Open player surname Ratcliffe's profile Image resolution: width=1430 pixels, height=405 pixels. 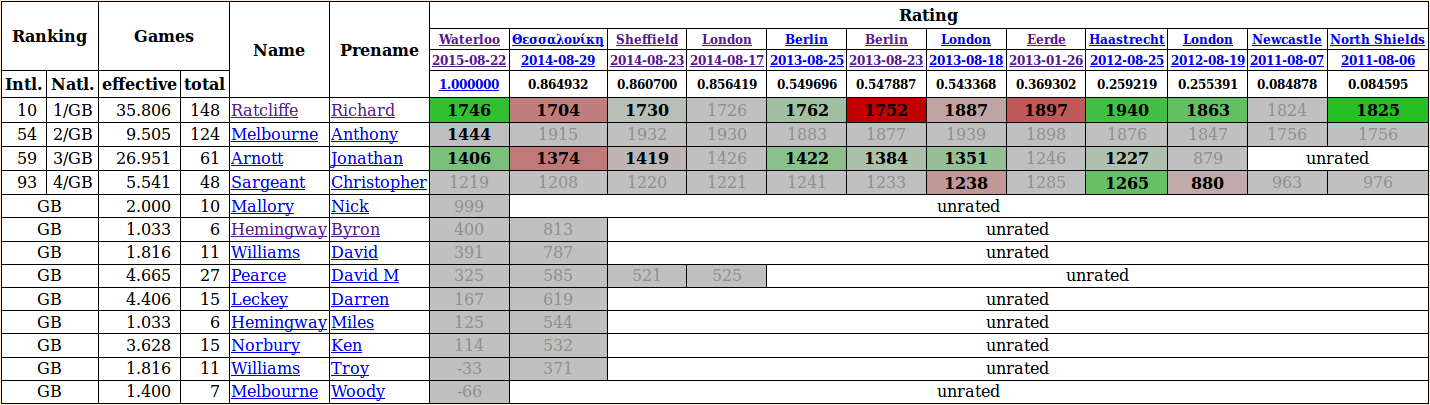[263, 110]
